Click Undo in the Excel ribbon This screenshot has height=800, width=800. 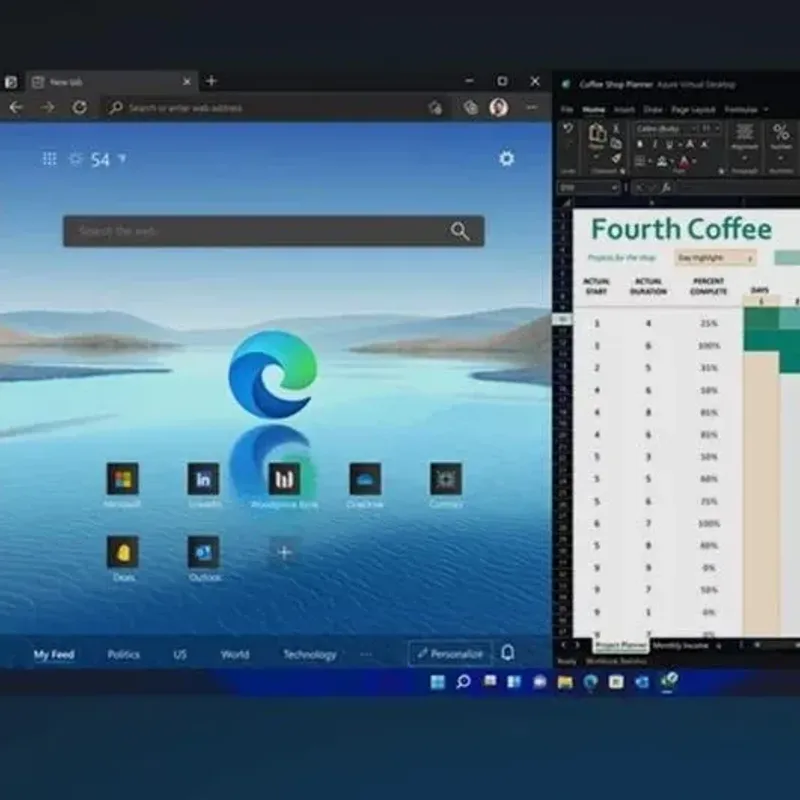(x=568, y=129)
